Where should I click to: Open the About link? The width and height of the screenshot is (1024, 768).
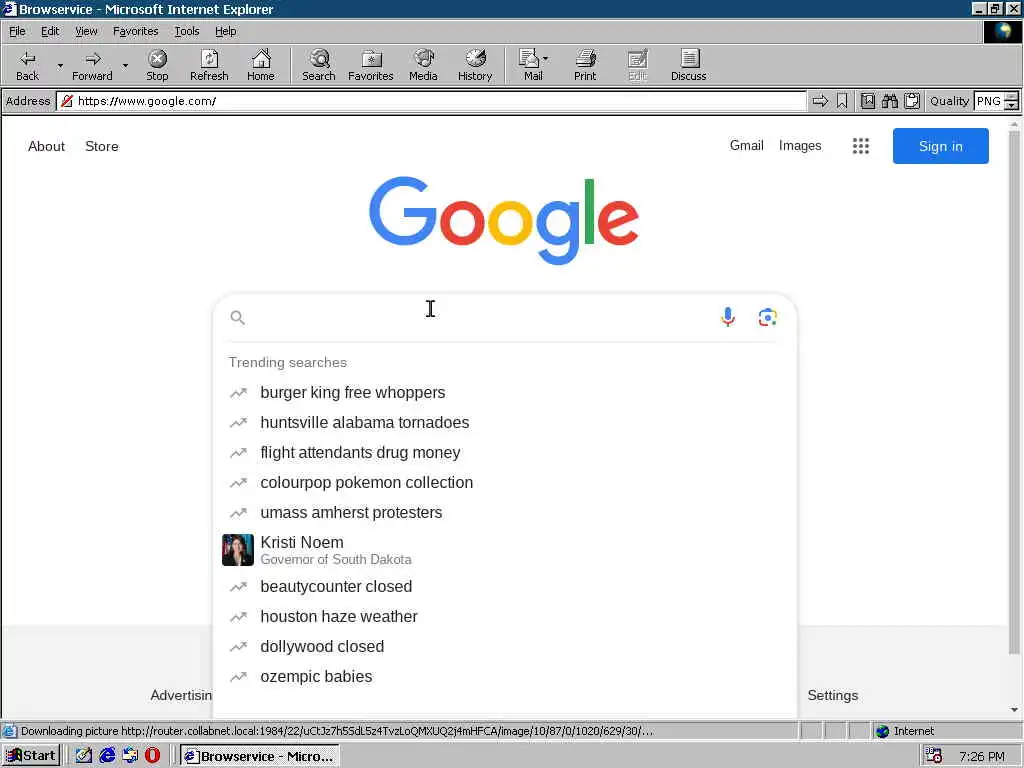[46, 146]
